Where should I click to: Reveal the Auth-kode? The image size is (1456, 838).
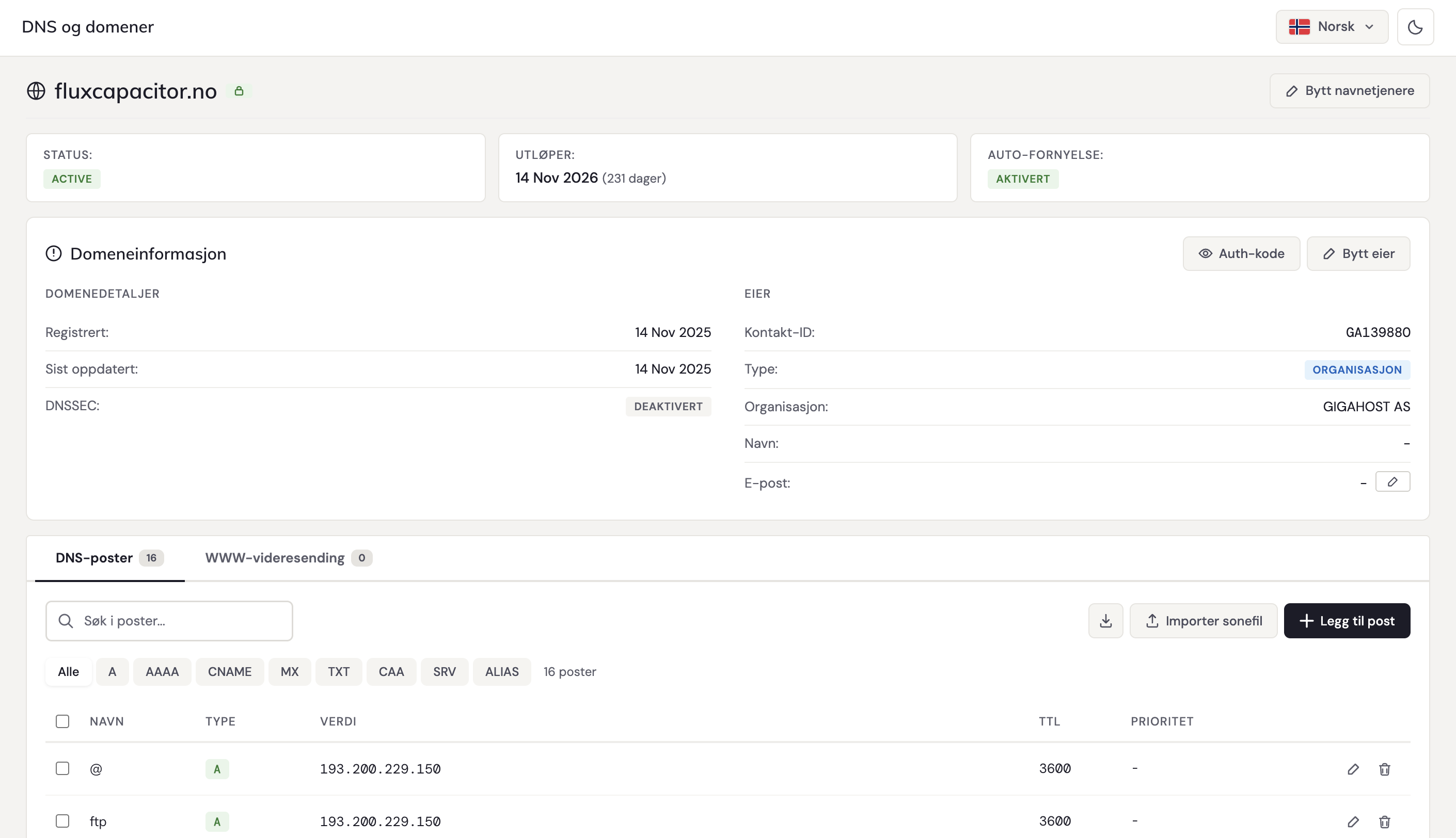1241,254
